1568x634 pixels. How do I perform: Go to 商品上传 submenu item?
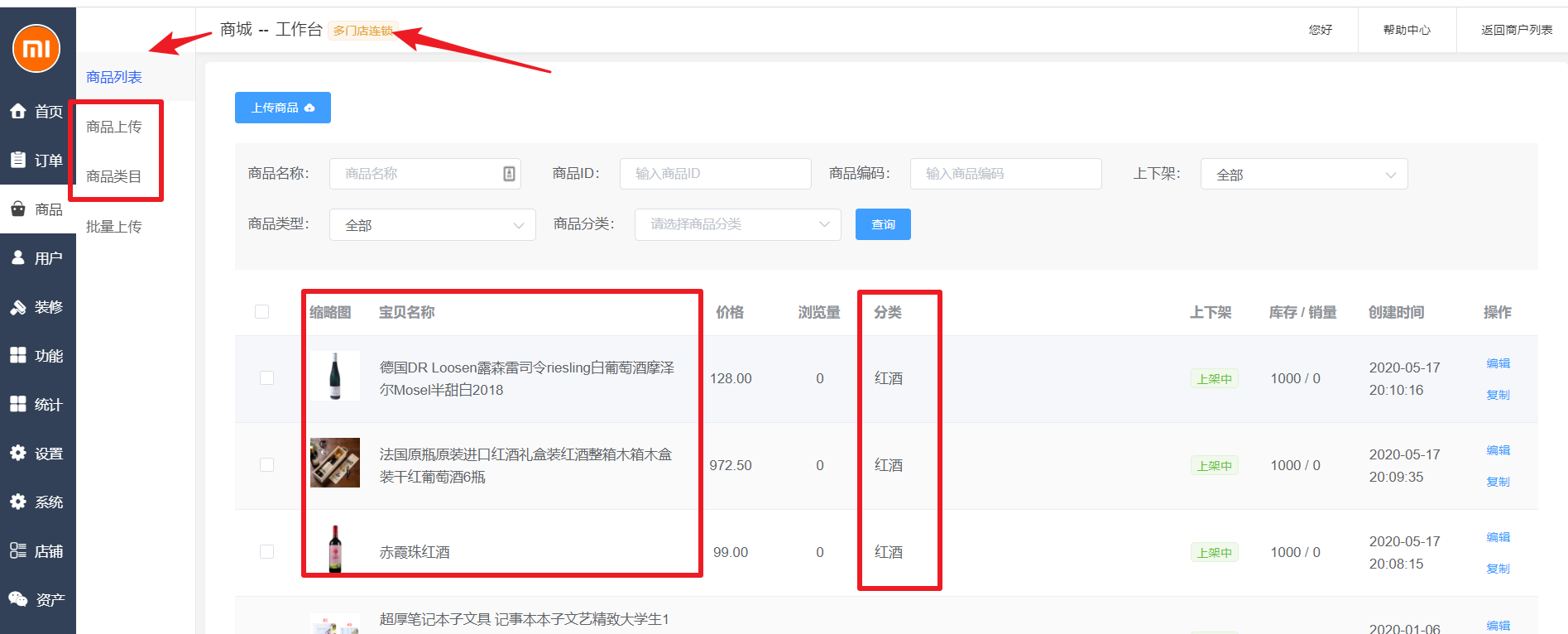[114, 127]
